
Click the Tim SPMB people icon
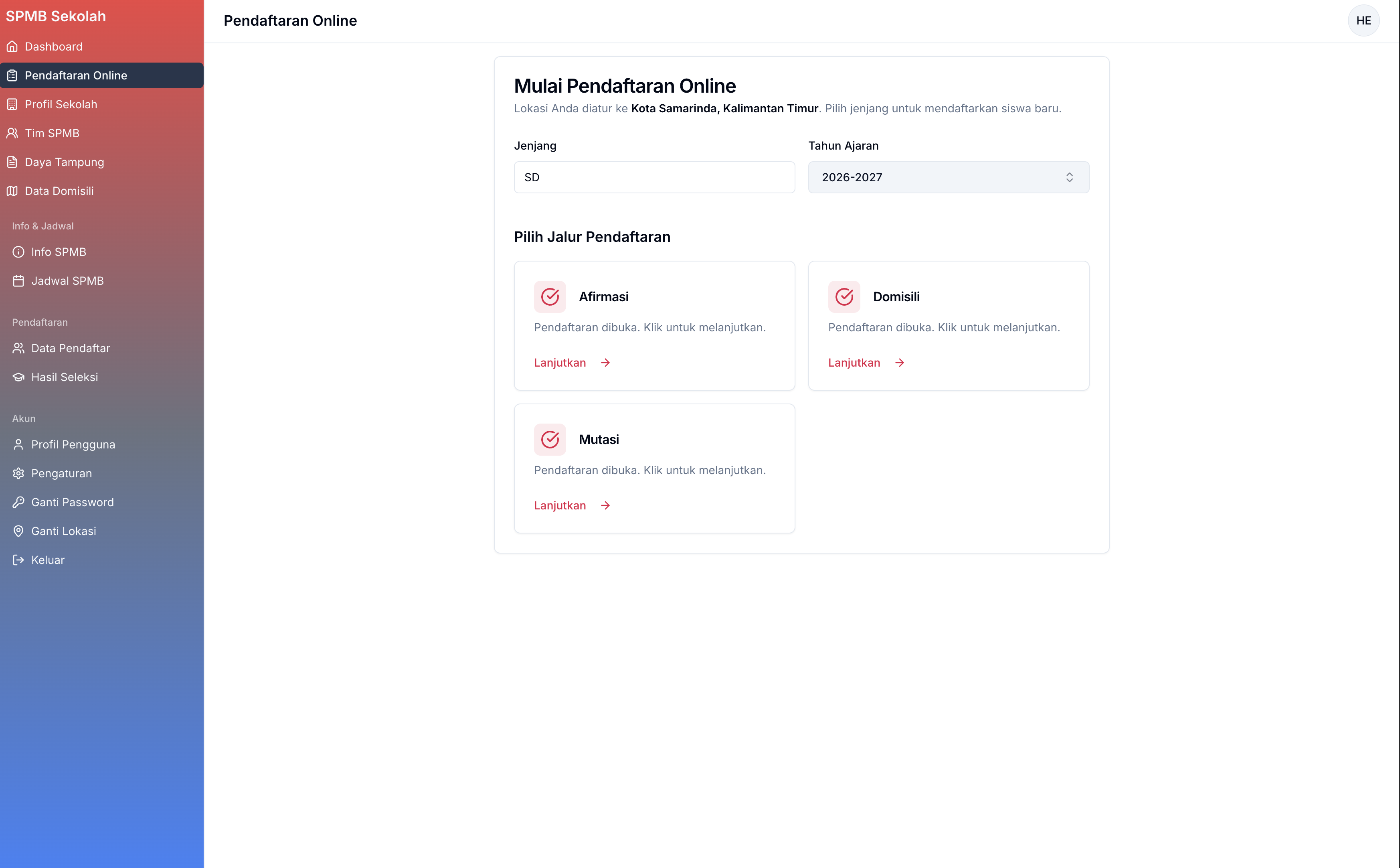click(x=12, y=133)
